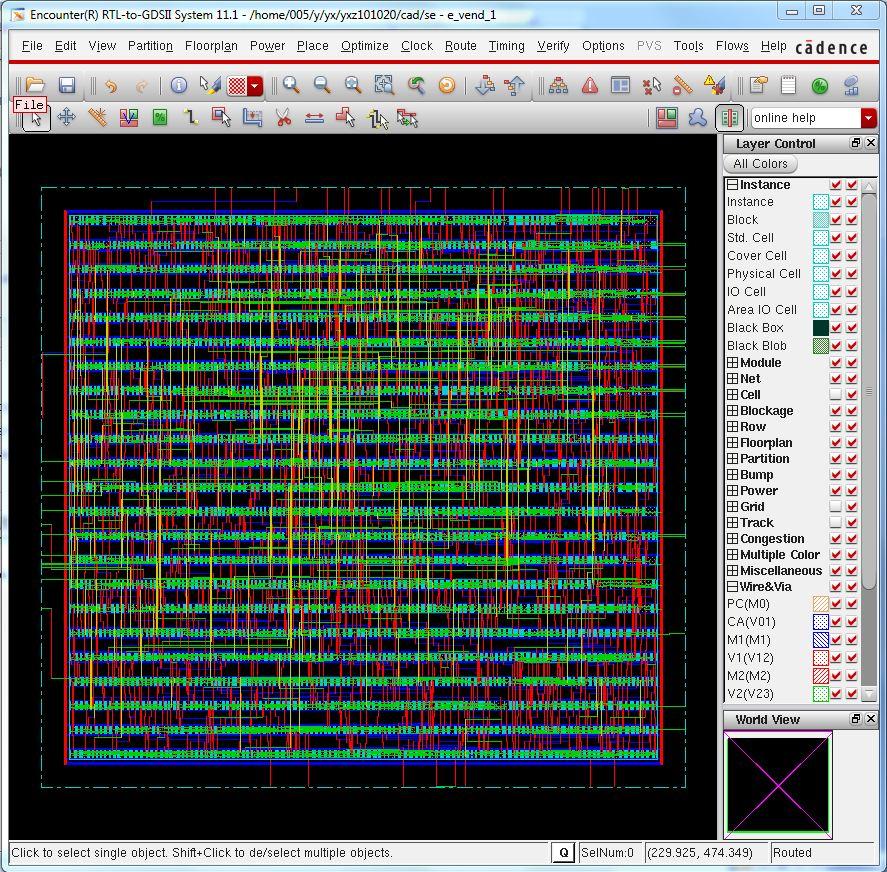The image size is (887, 872).
Task: Open the Route menu
Action: coord(460,46)
